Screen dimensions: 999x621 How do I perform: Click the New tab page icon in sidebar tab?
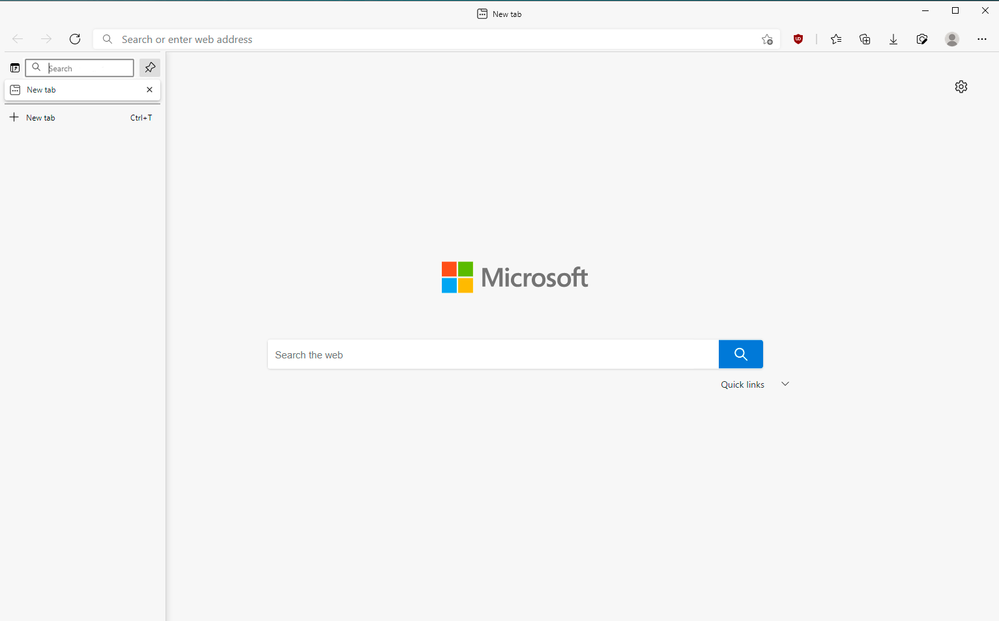tap(15, 90)
